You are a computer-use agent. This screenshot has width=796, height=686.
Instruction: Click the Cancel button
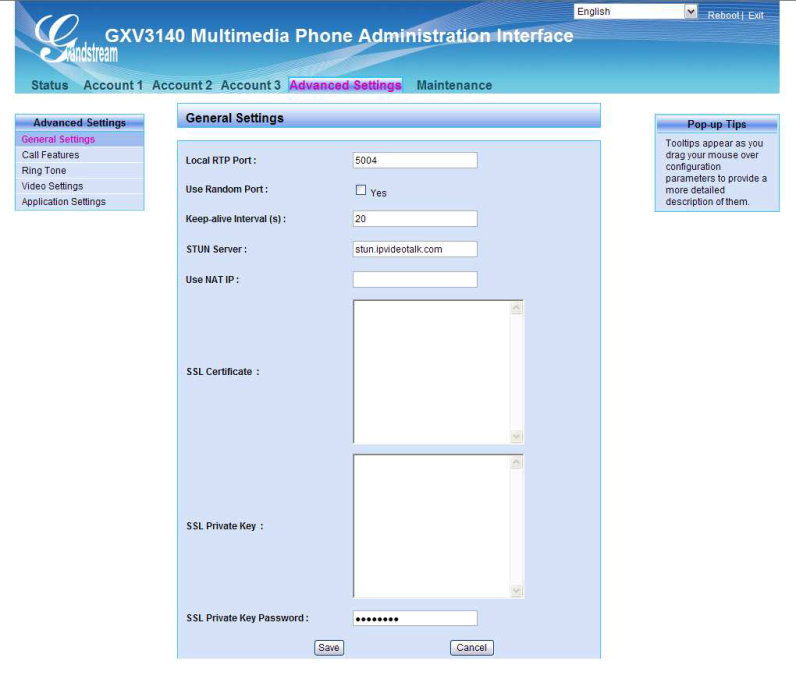pos(471,648)
